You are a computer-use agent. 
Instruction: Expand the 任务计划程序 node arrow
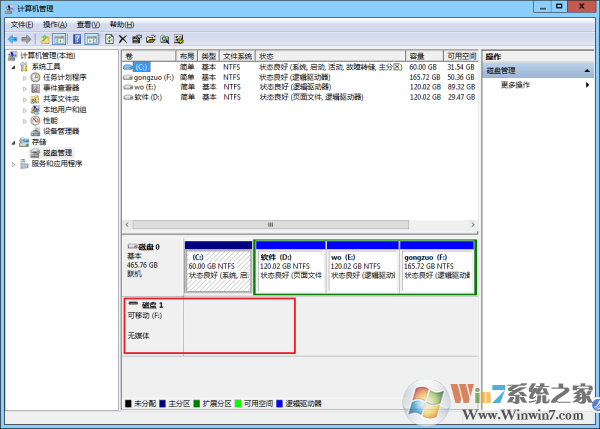tap(25, 78)
